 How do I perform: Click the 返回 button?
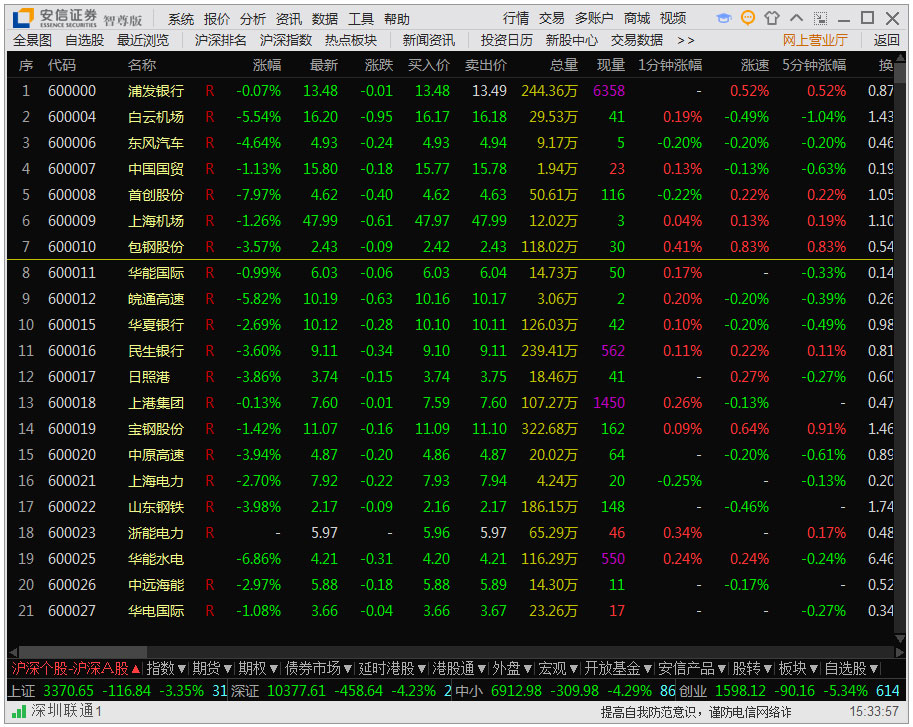887,40
